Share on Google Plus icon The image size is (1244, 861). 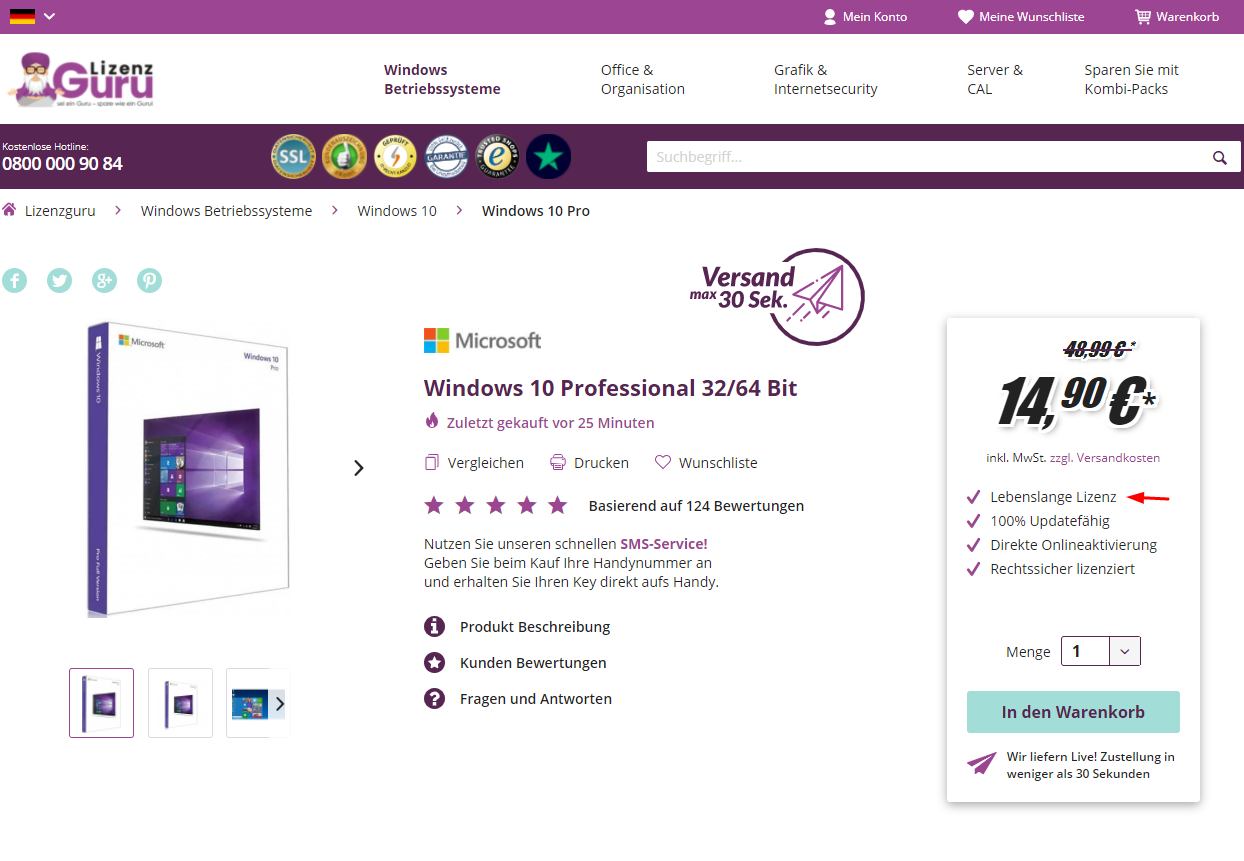pos(105,280)
